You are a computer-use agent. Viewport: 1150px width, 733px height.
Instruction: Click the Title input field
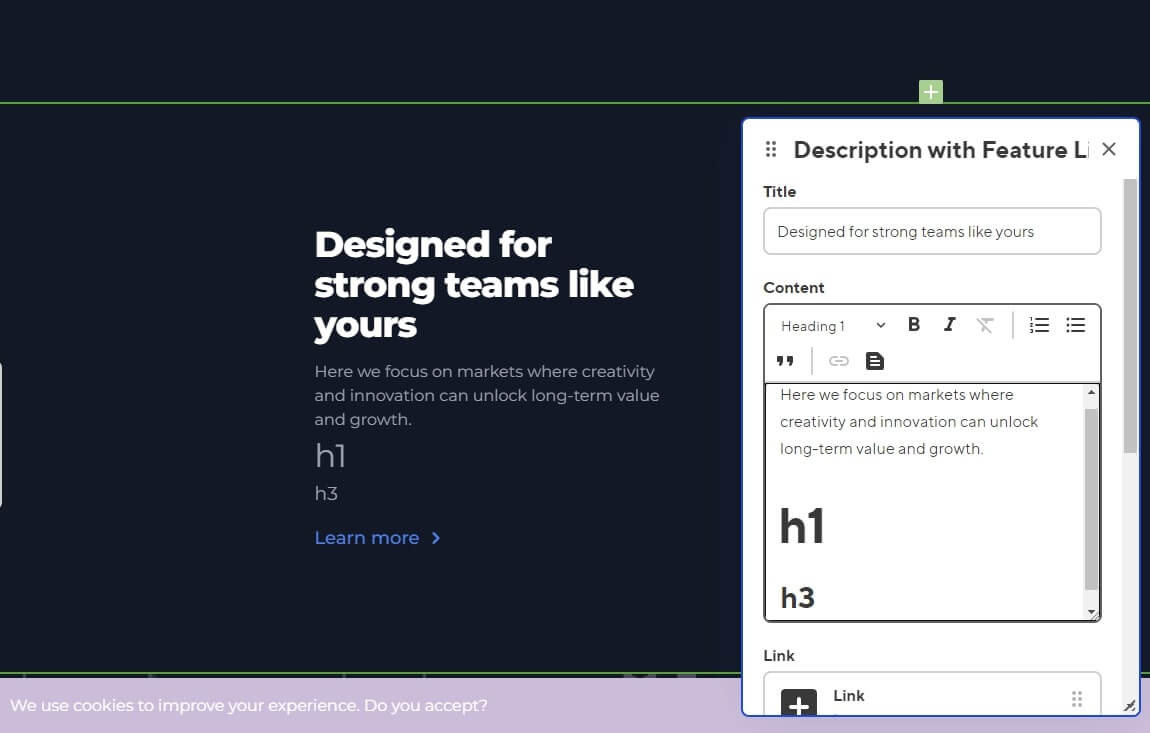(x=931, y=231)
